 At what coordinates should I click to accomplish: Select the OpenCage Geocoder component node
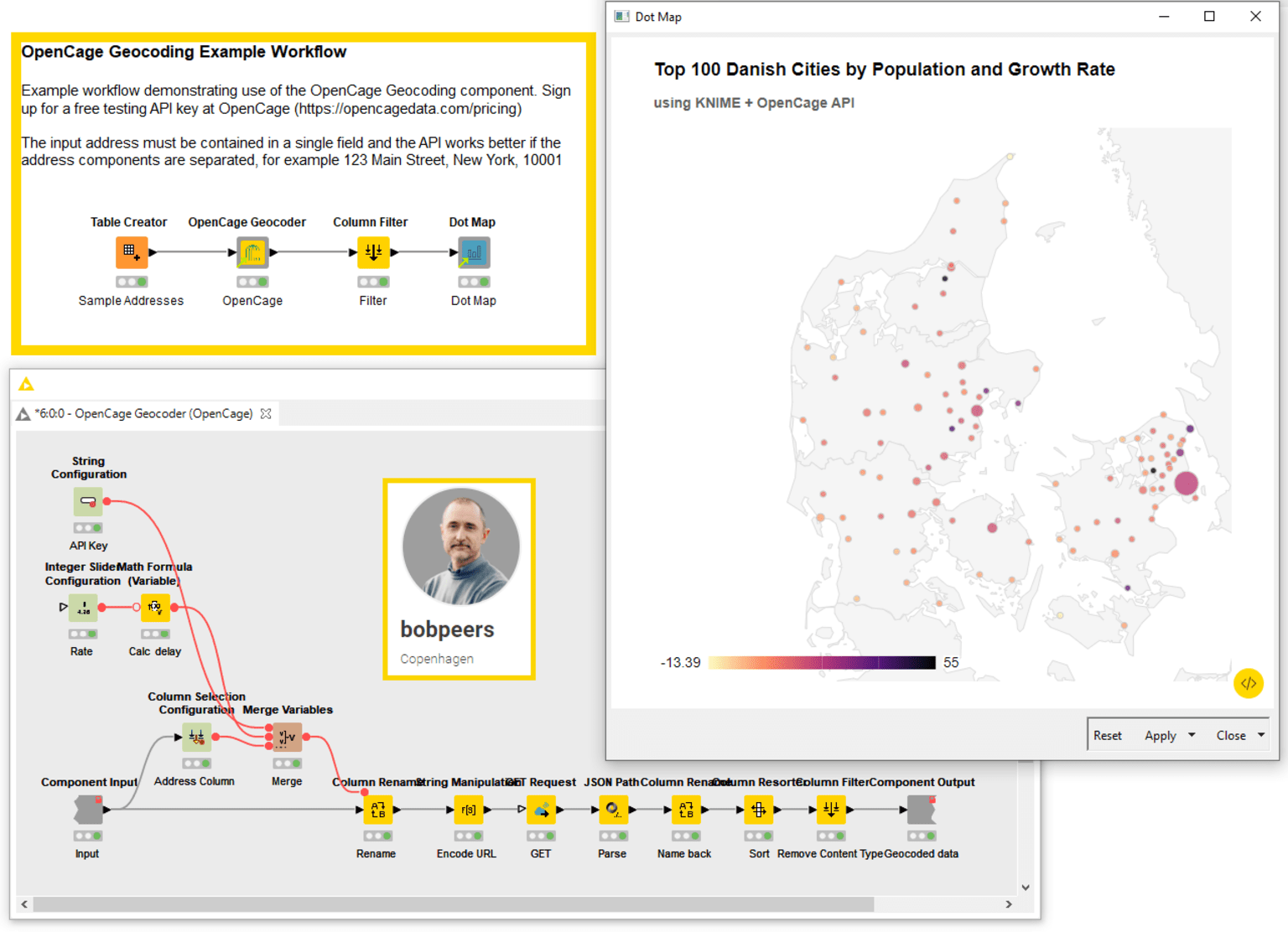coord(252,252)
